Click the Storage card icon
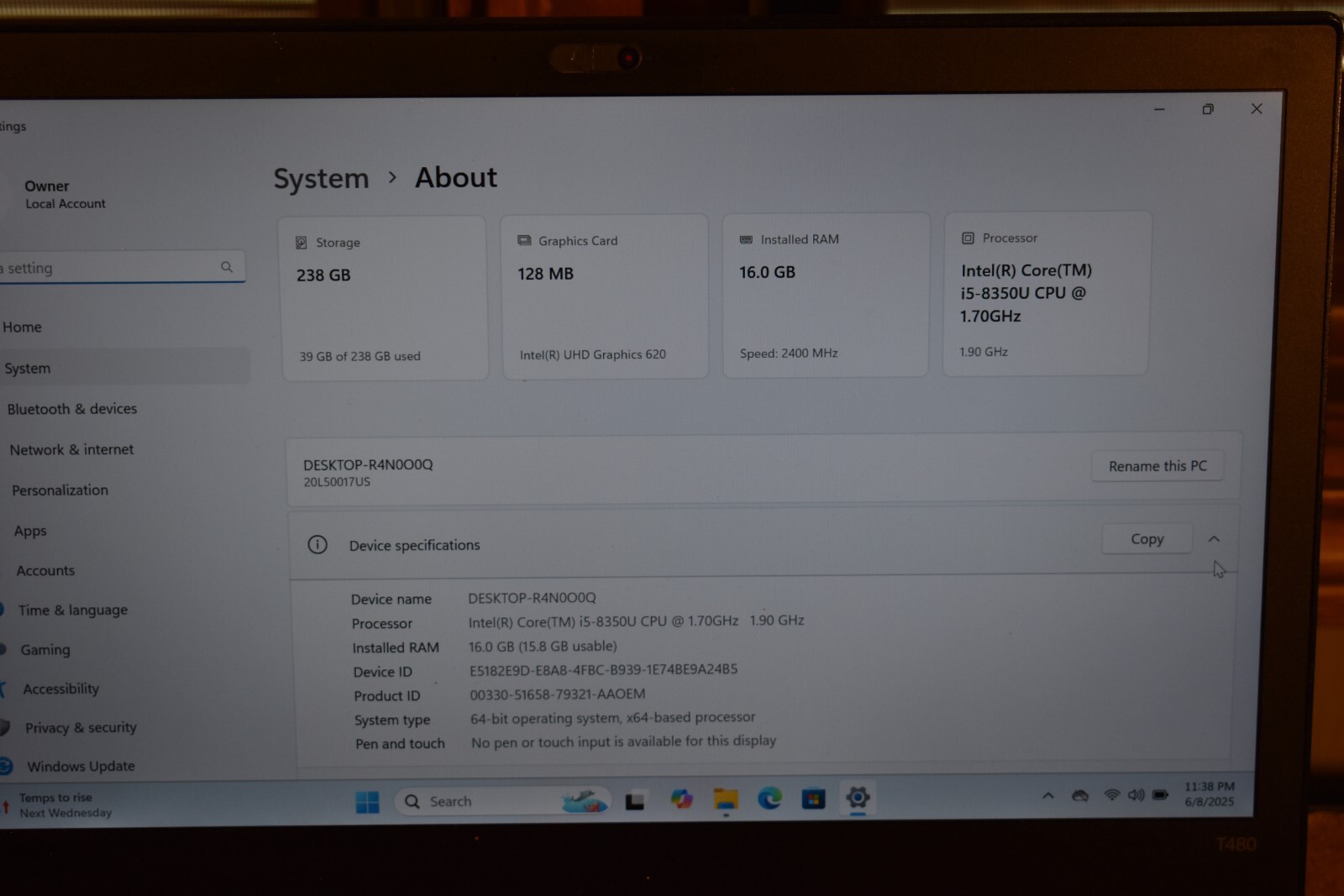The image size is (1344, 896). click(301, 243)
